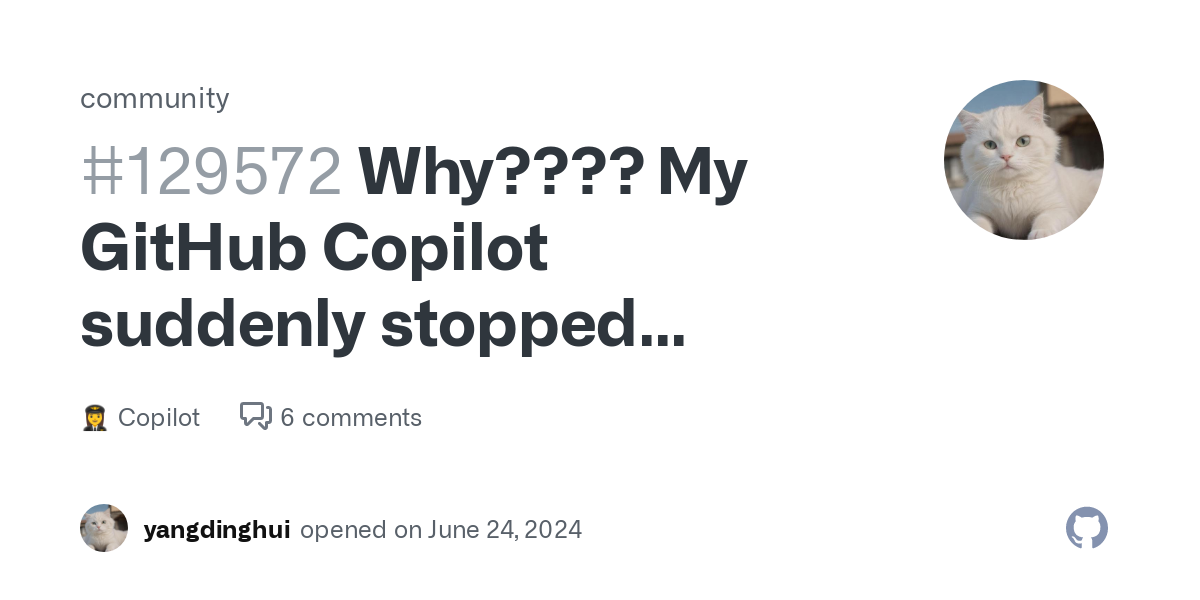Select the Copilot category label

(159, 417)
